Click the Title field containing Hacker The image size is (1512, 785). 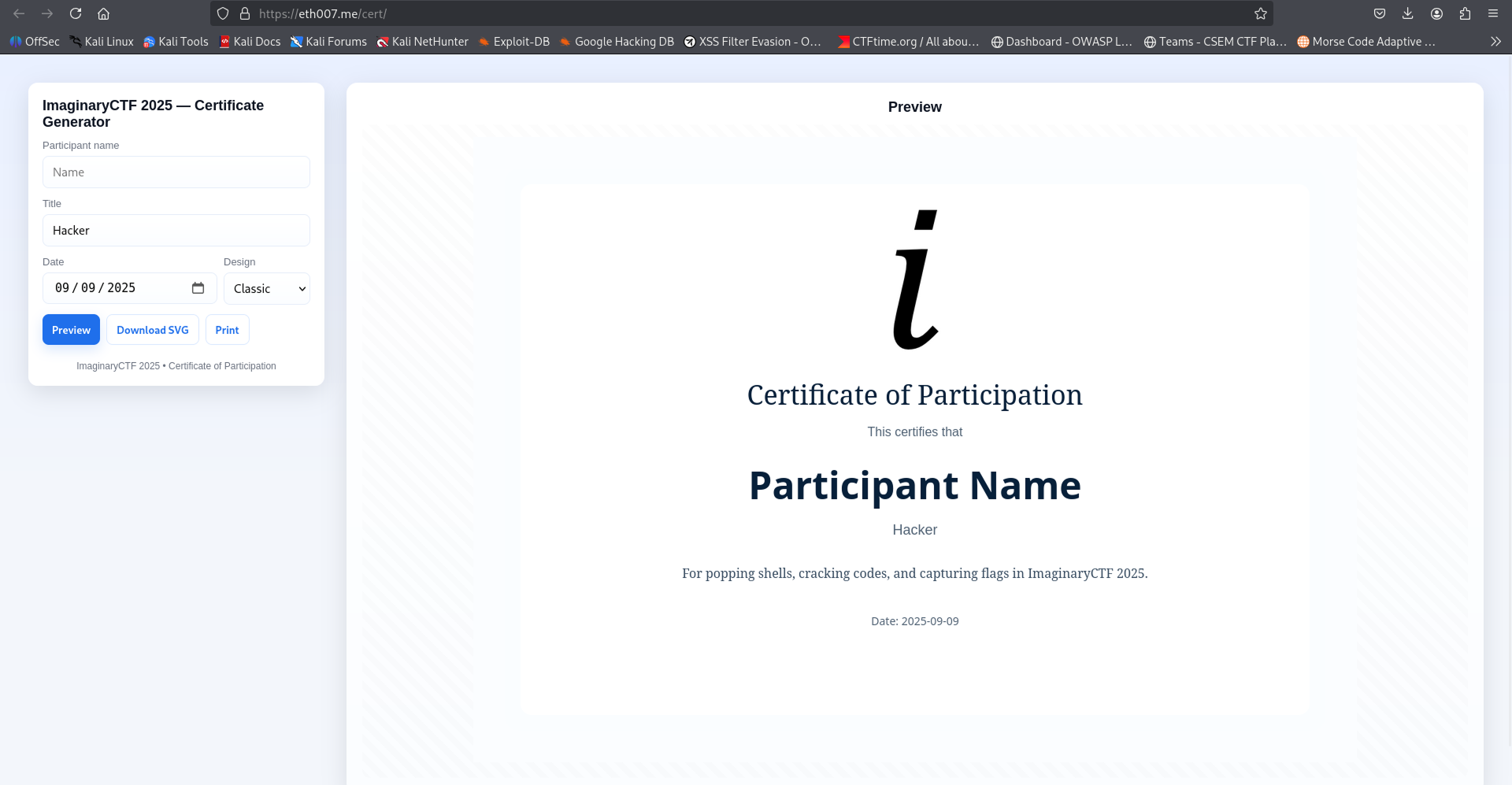[176, 230]
